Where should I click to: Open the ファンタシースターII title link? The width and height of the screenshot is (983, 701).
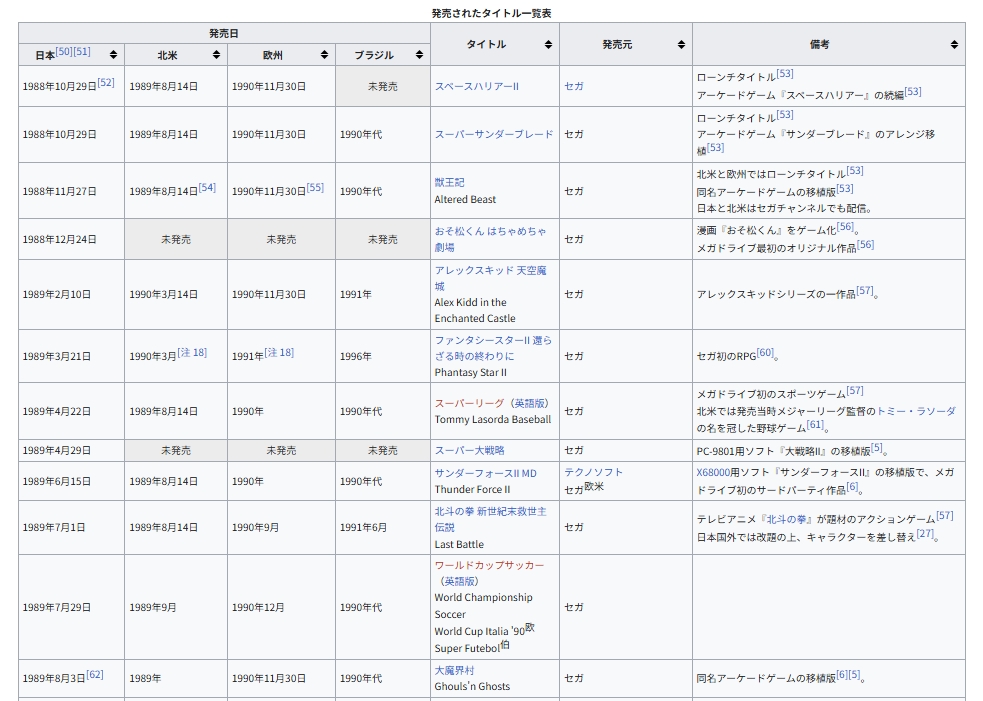[493, 348]
